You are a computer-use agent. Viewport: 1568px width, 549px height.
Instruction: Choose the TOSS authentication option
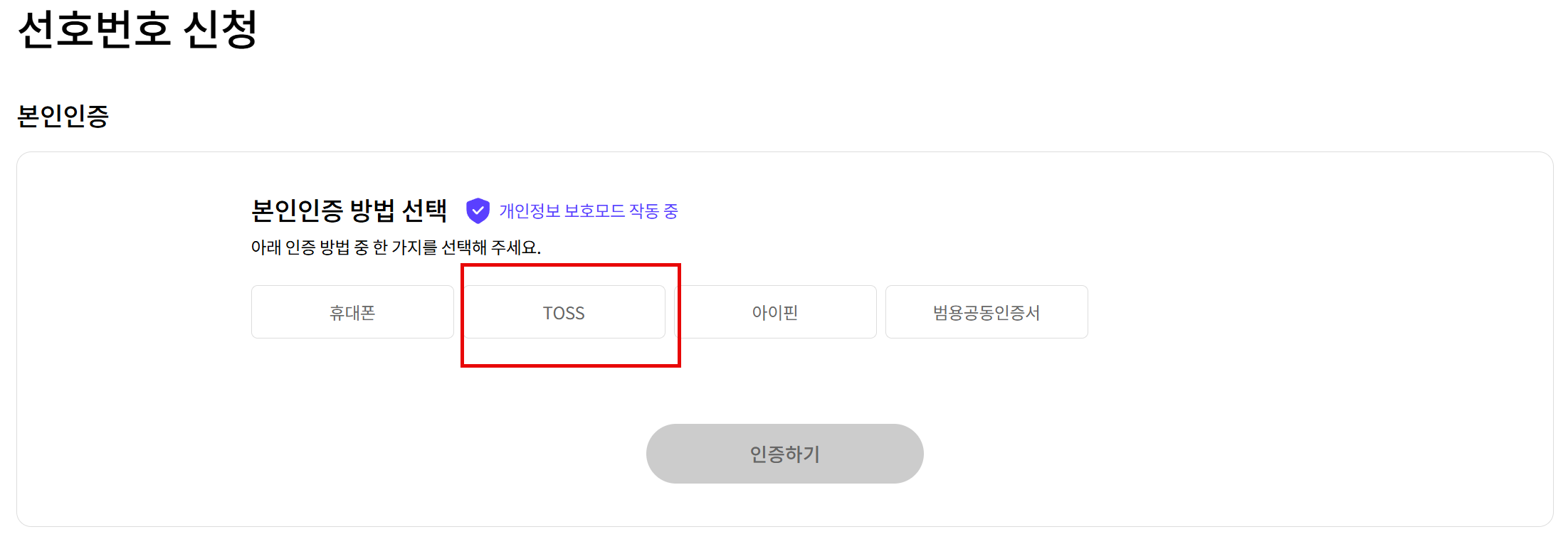(564, 312)
